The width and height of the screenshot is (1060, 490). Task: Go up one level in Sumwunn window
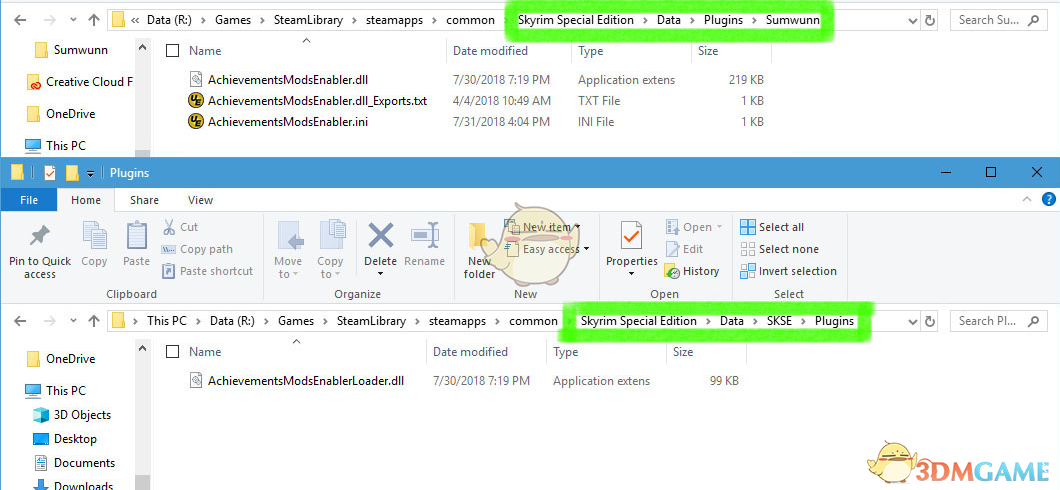[x=93, y=20]
